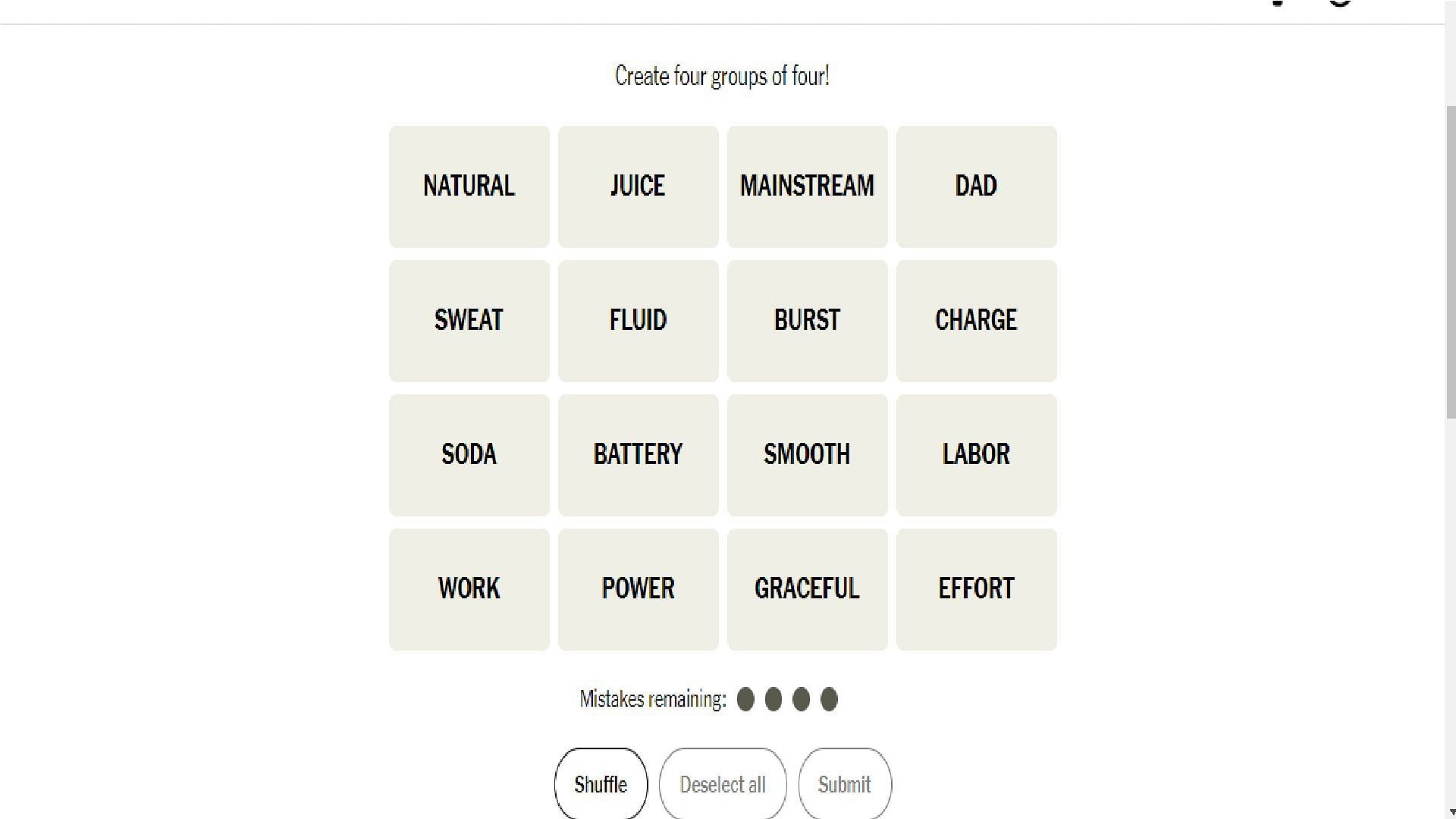Select the LABOR word tile
The width and height of the screenshot is (1456, 819).
976,454
